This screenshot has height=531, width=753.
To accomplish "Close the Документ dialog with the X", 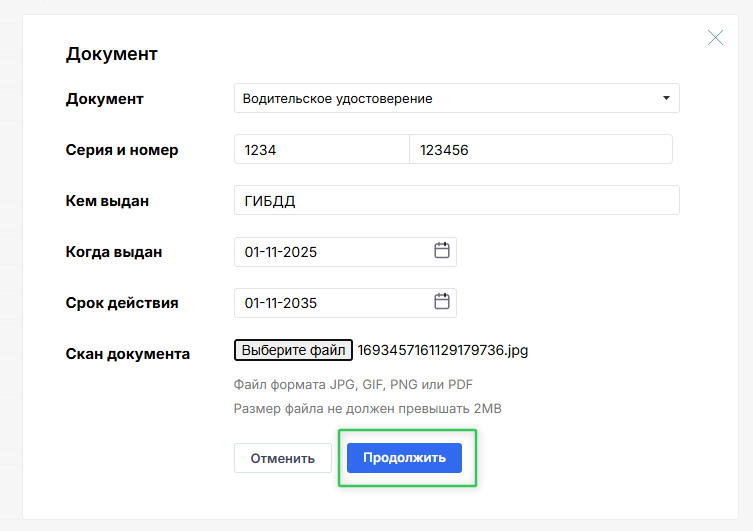I will 715,38.
